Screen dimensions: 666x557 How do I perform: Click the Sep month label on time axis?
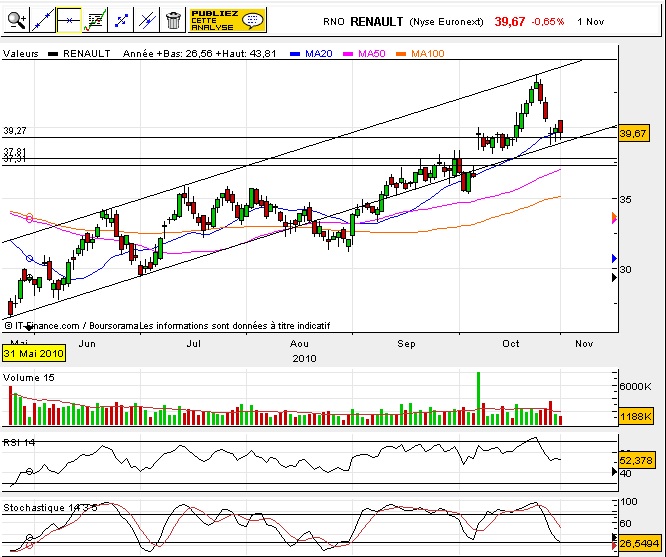tap(406, 343)
